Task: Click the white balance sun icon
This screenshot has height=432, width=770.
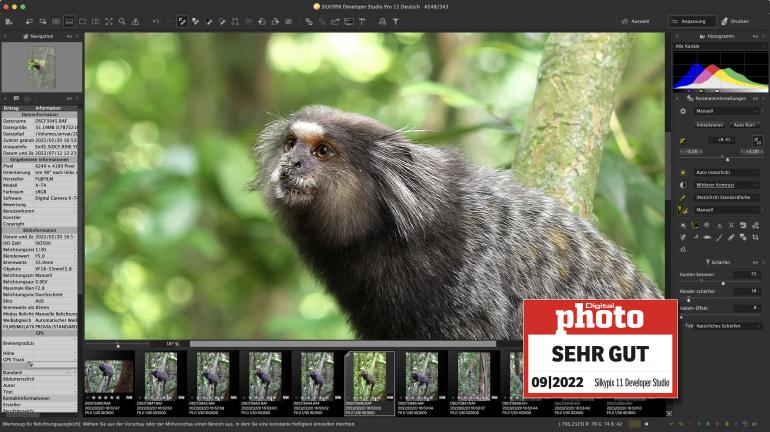Action: pos(683,172)
